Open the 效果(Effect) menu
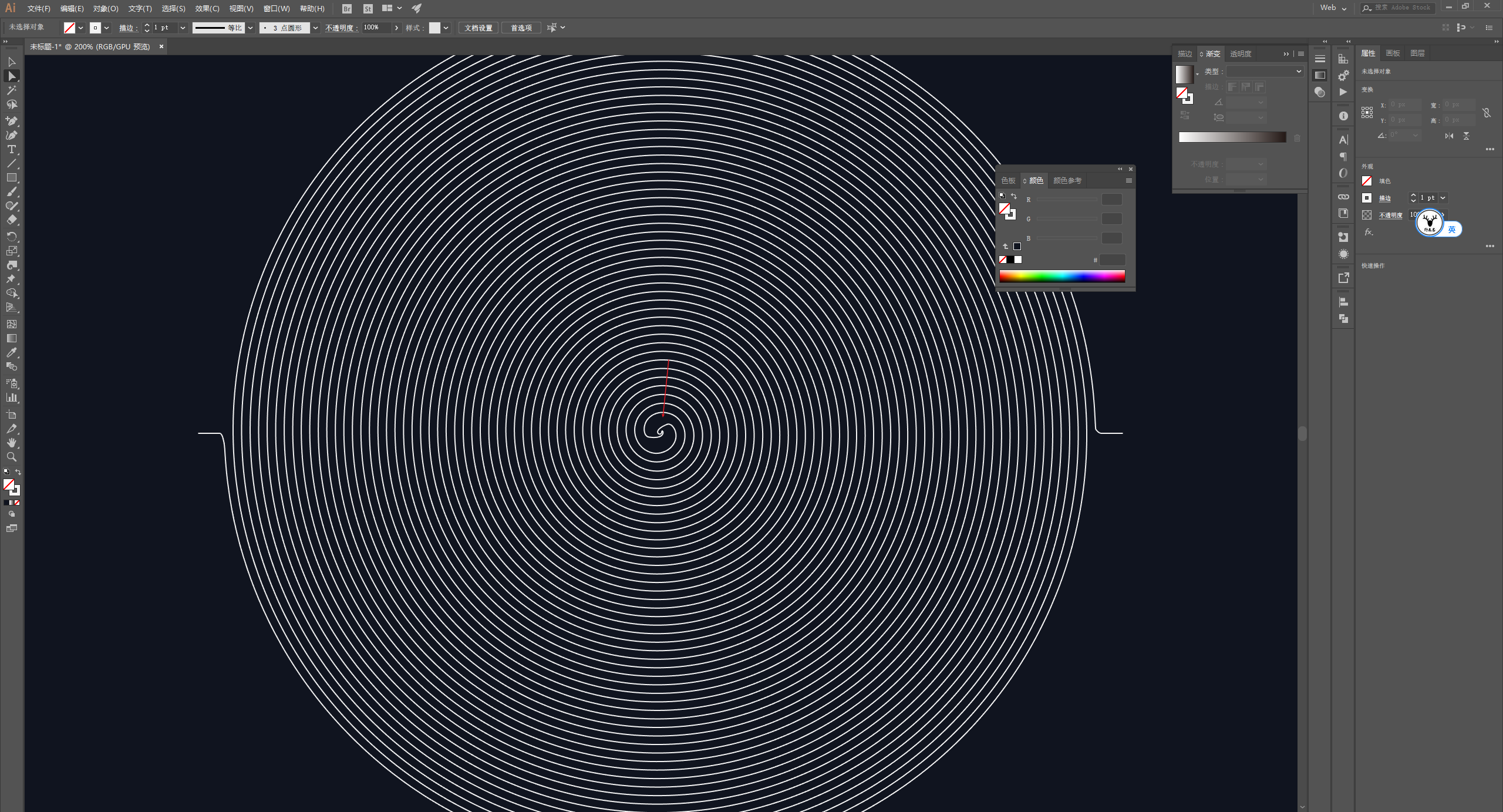The height and width of the screenshot is (812, 1503). [x=205, y=8]
